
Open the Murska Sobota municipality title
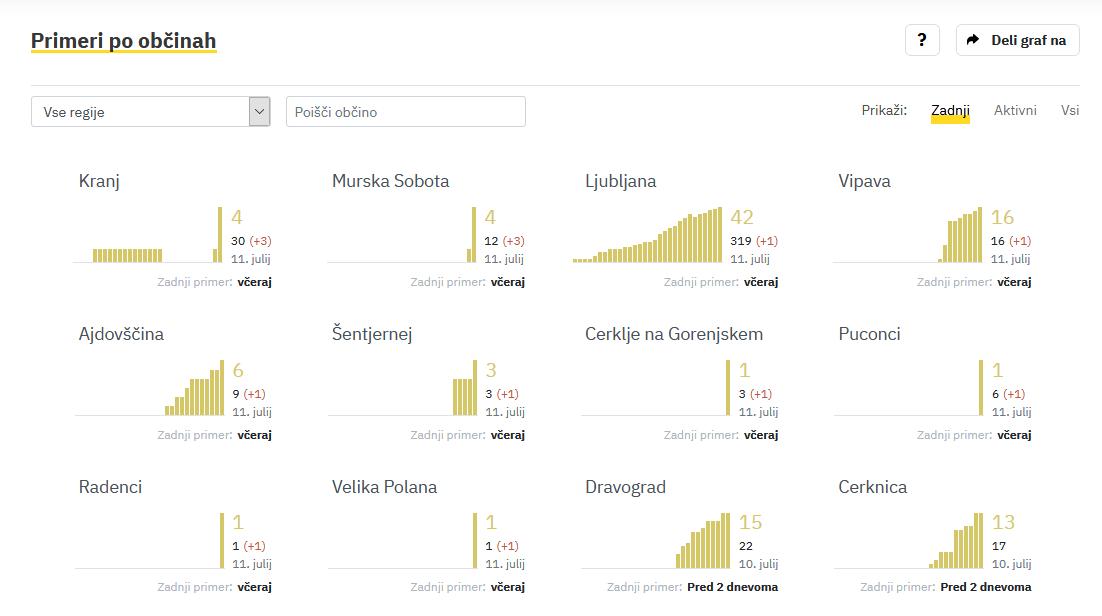point(390,181)
